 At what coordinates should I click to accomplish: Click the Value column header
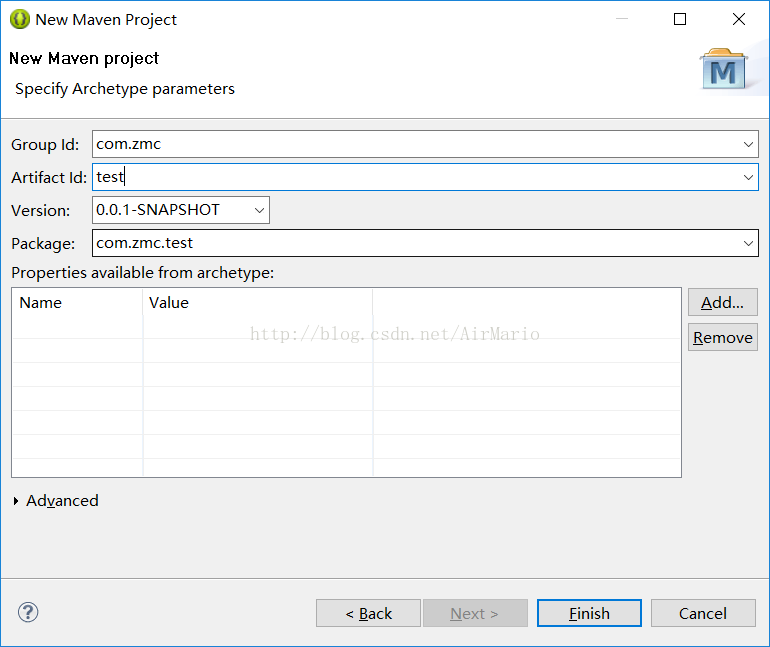(258, 302)
